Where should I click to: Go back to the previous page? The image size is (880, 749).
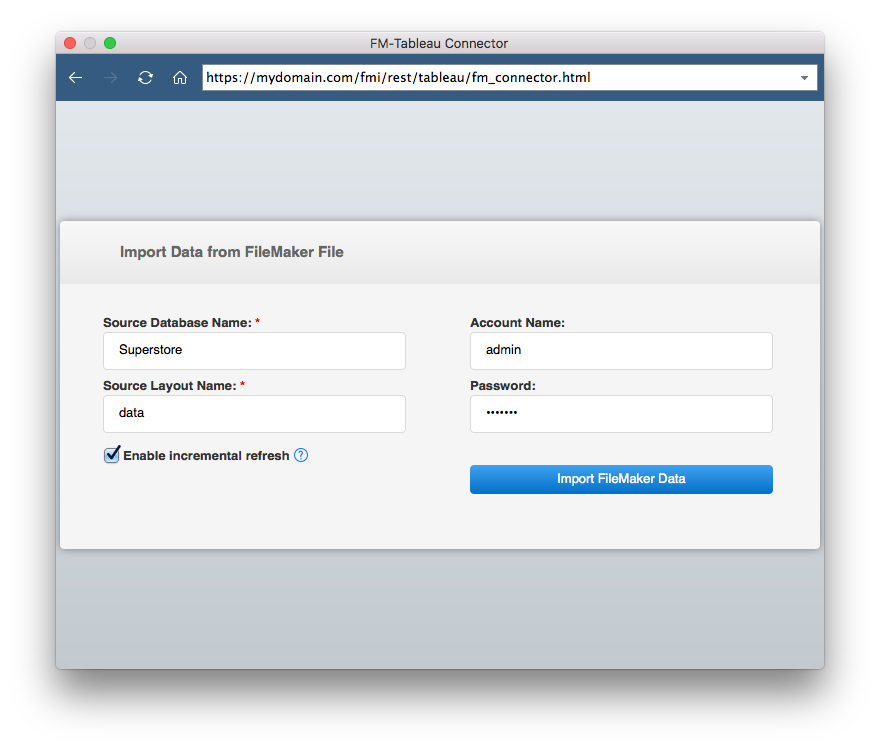[x=75, y=78]
